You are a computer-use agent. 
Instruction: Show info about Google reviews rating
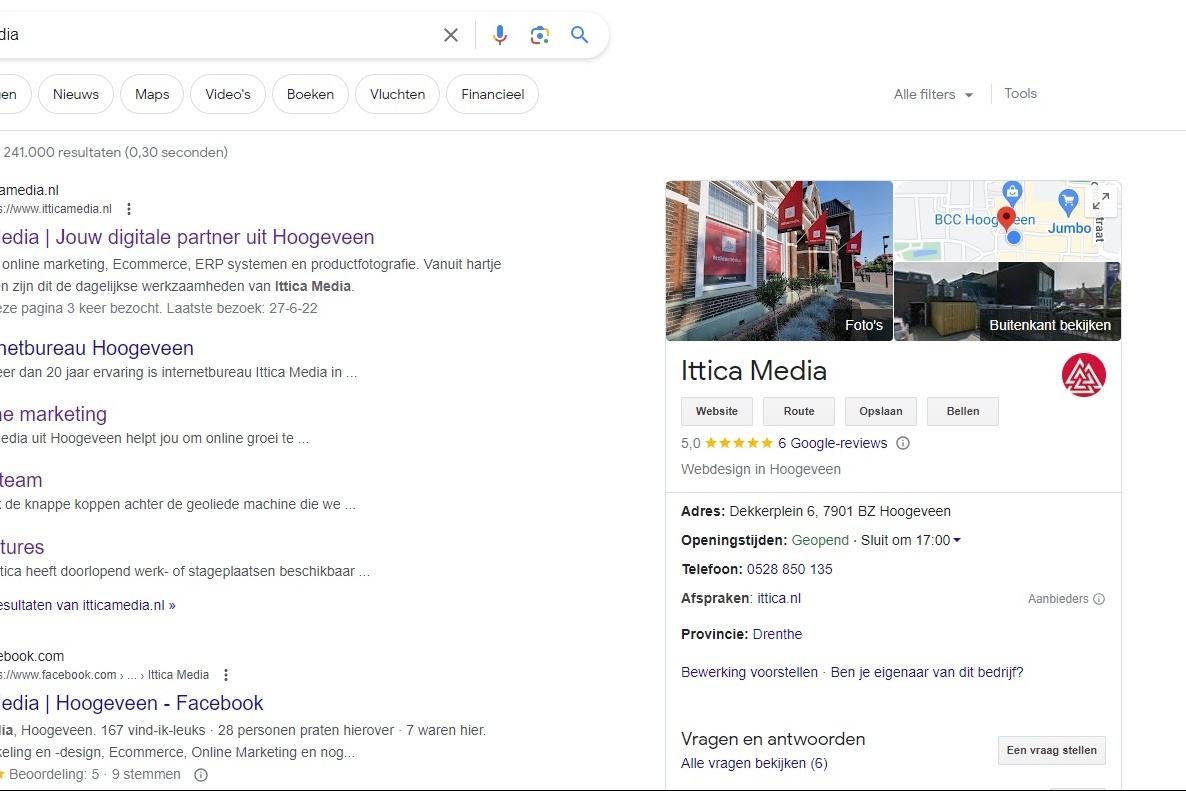[x=902, y=443]
